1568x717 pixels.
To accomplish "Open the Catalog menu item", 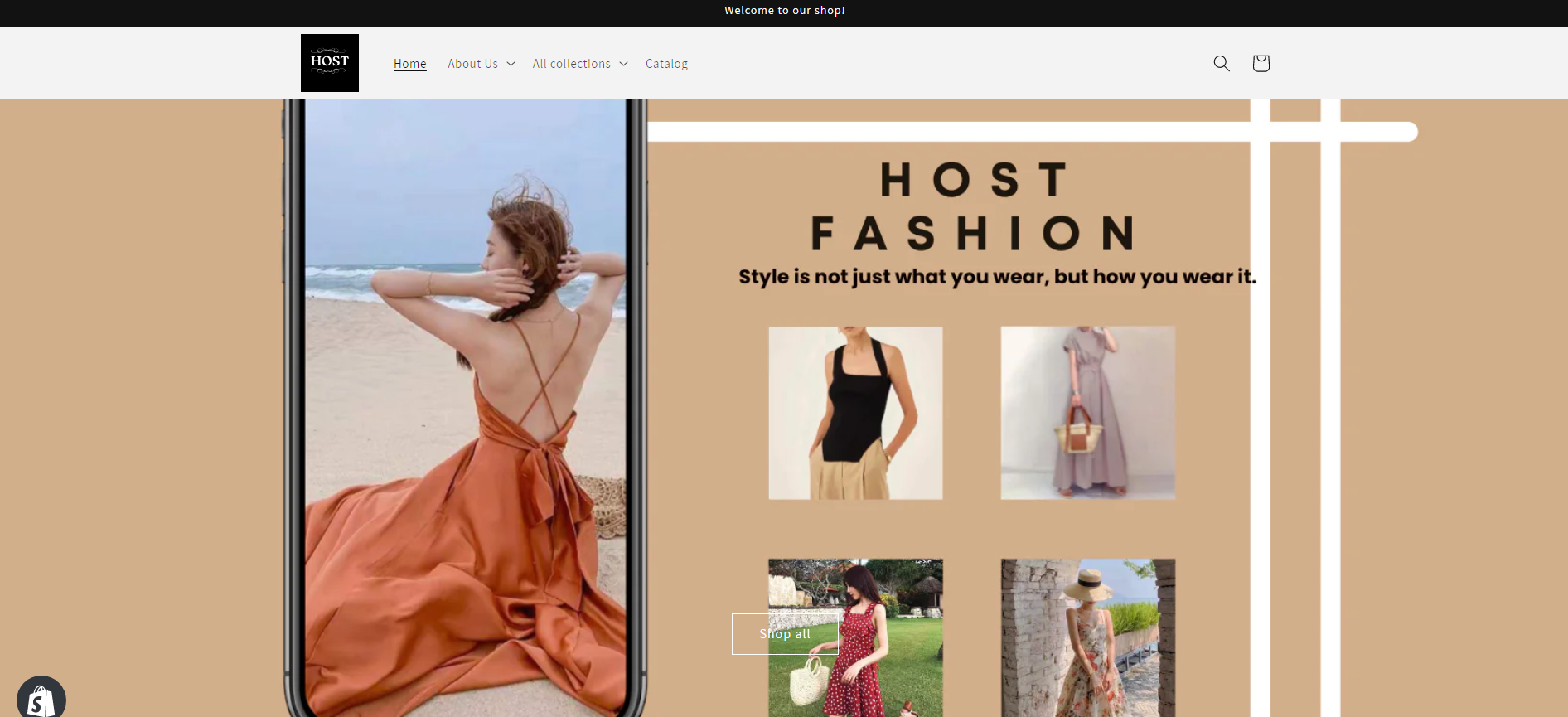I will coord(666,64).
